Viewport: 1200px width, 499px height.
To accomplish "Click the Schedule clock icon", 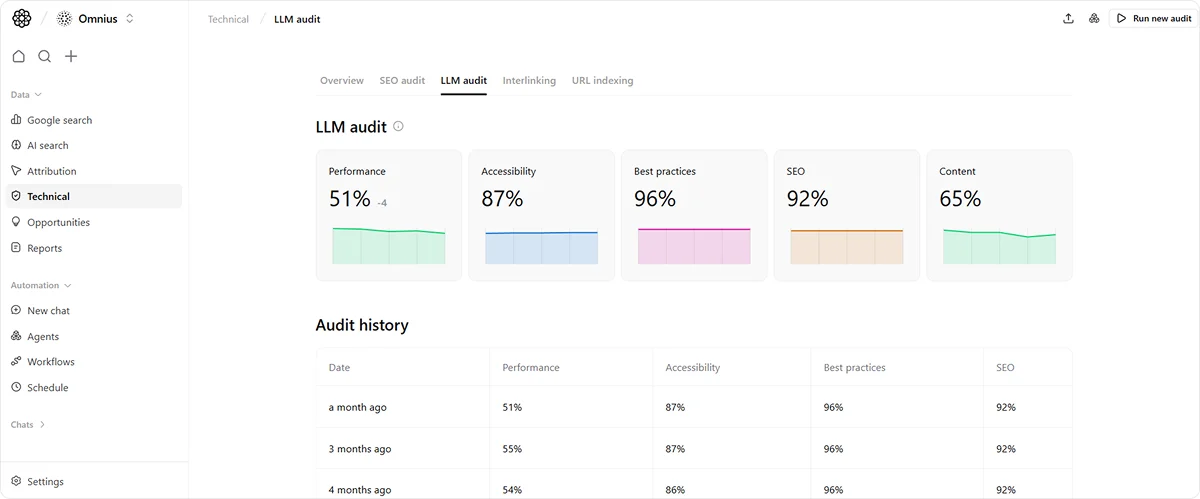I will [16, 388].
